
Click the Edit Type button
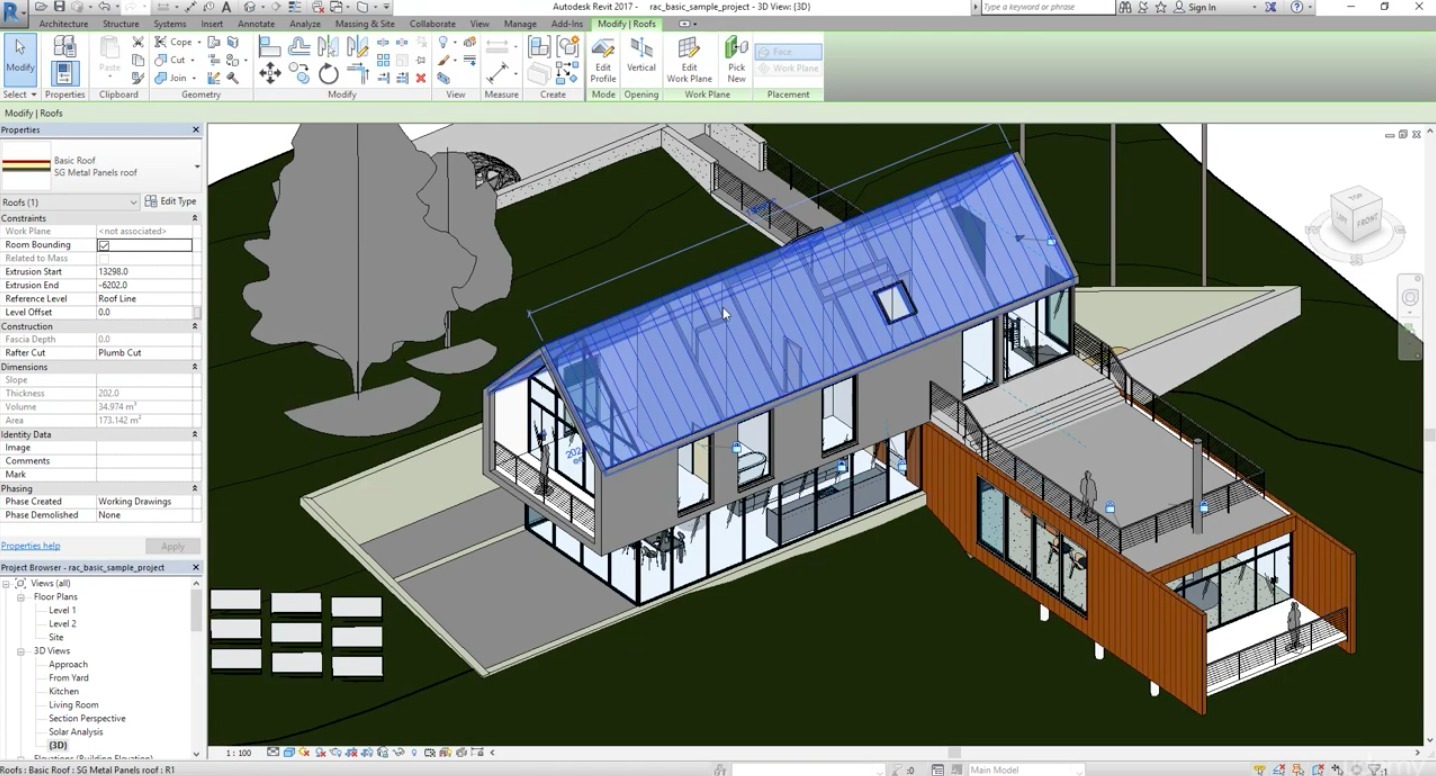pos(171,201)
